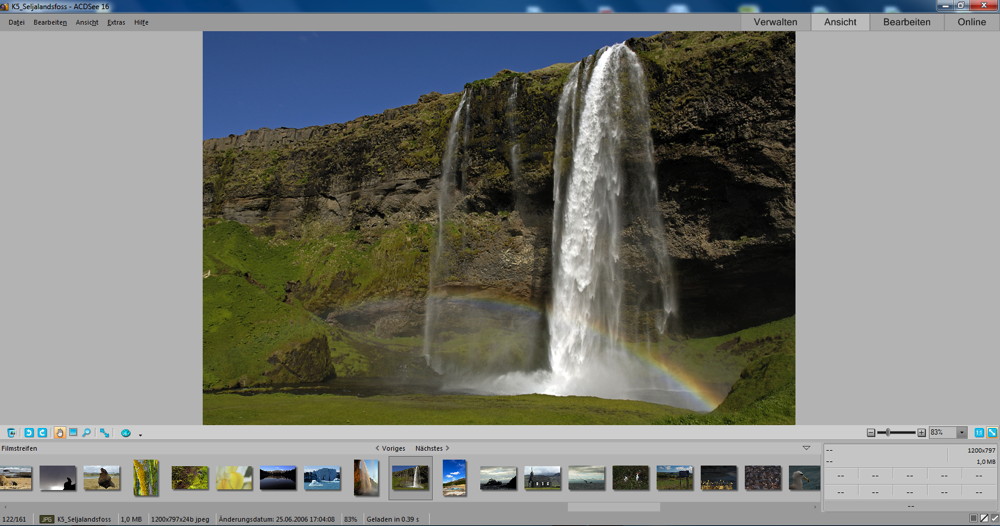The height and width of the screenshot is (526, 1000).
Task: Open the filmstrip options triangle menu
Action: click(806, 448)
